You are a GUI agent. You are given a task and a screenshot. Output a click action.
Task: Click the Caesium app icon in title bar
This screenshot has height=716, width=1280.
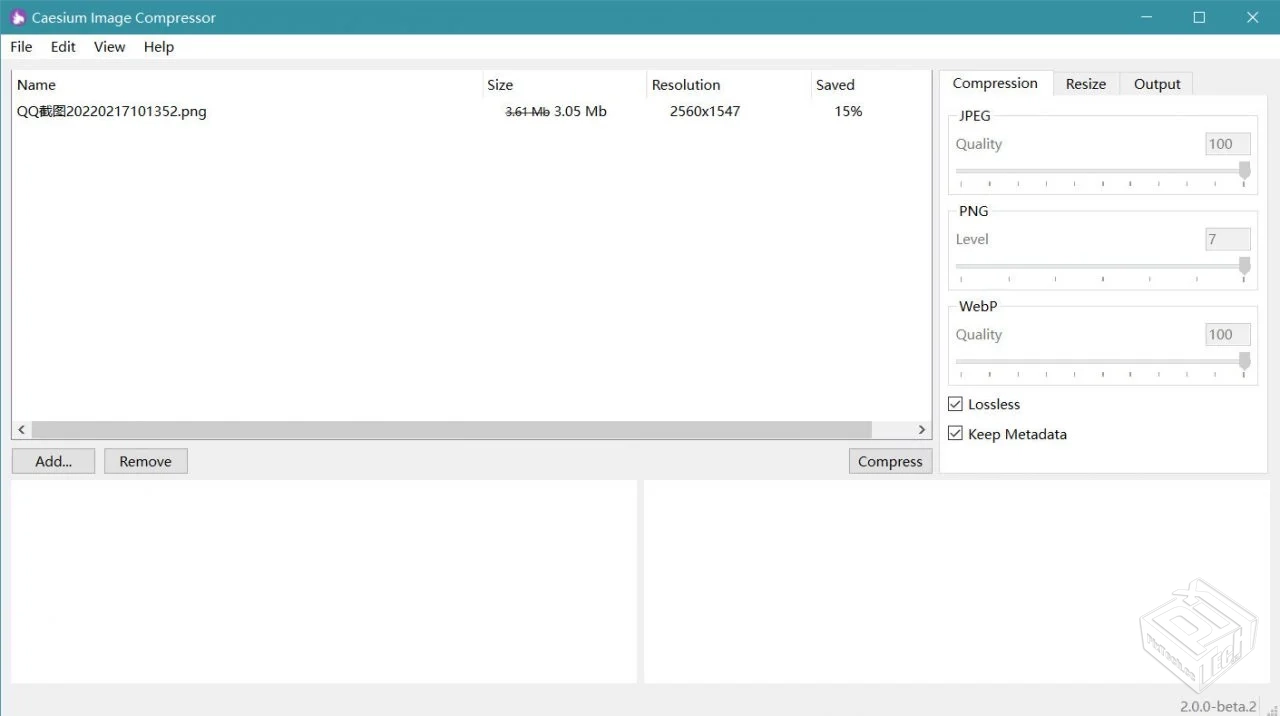pos(17,18)
